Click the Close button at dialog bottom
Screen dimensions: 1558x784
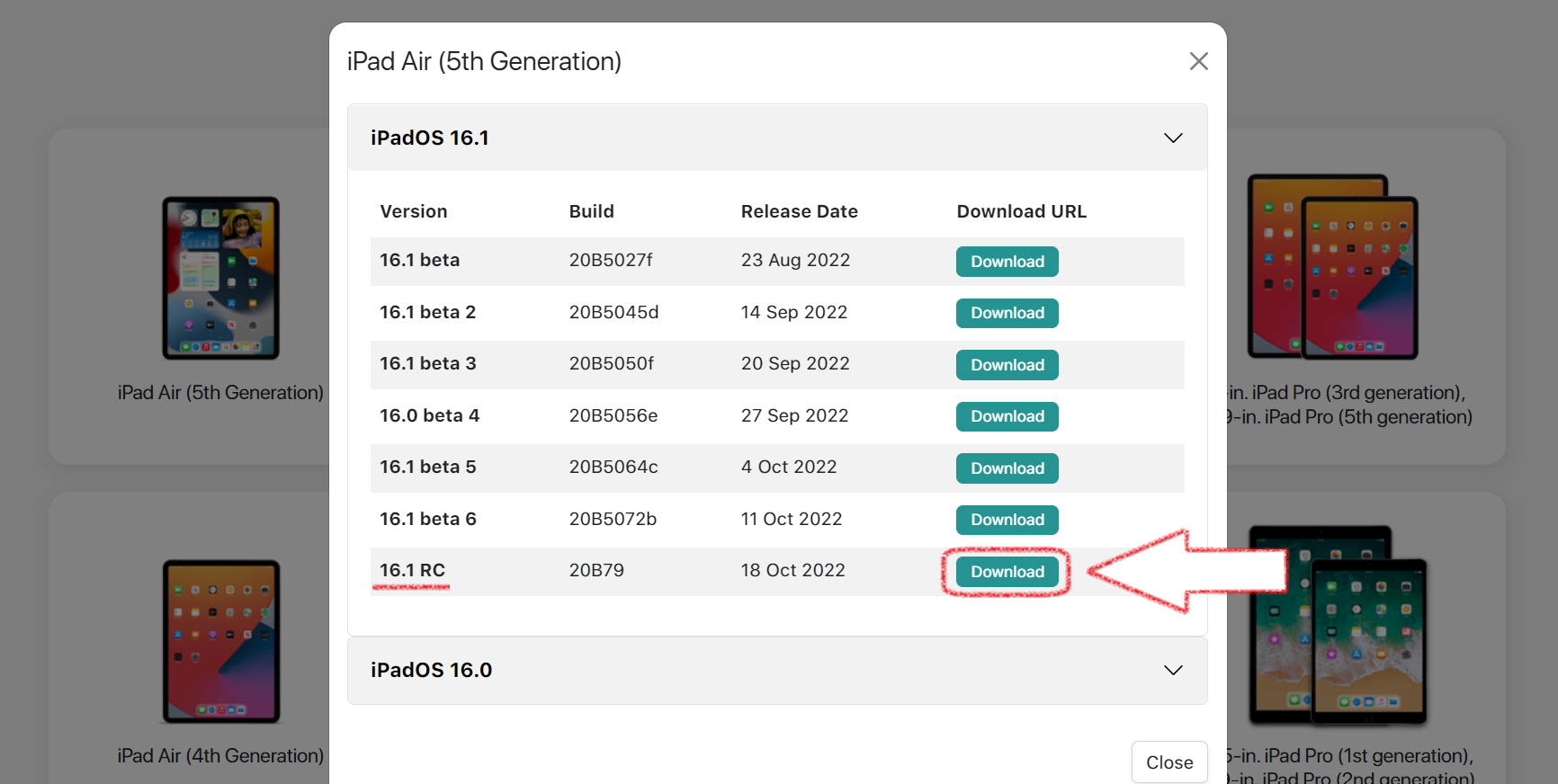coord(1169,762)
